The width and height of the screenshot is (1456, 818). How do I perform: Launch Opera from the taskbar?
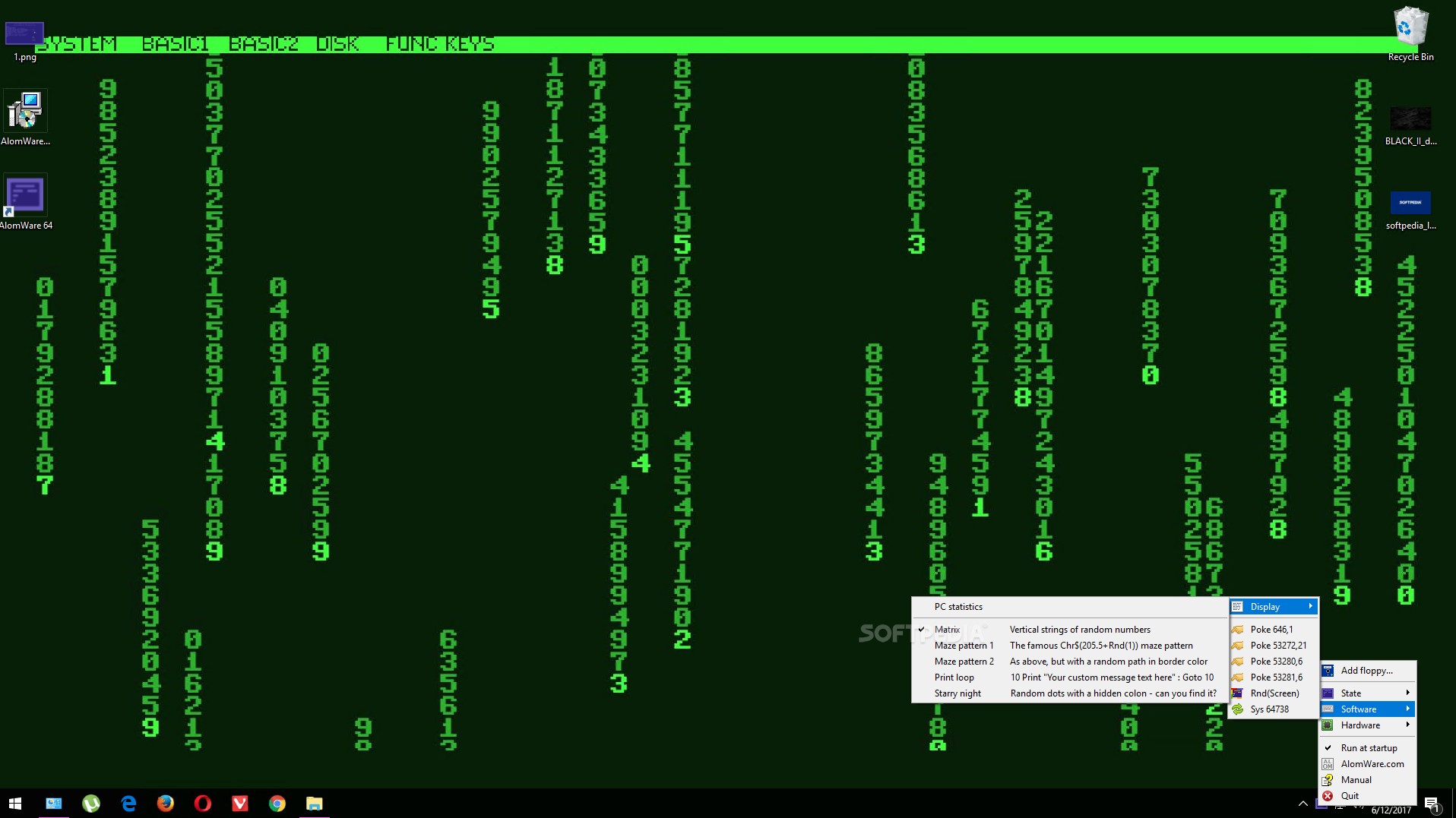coord(203,803)
